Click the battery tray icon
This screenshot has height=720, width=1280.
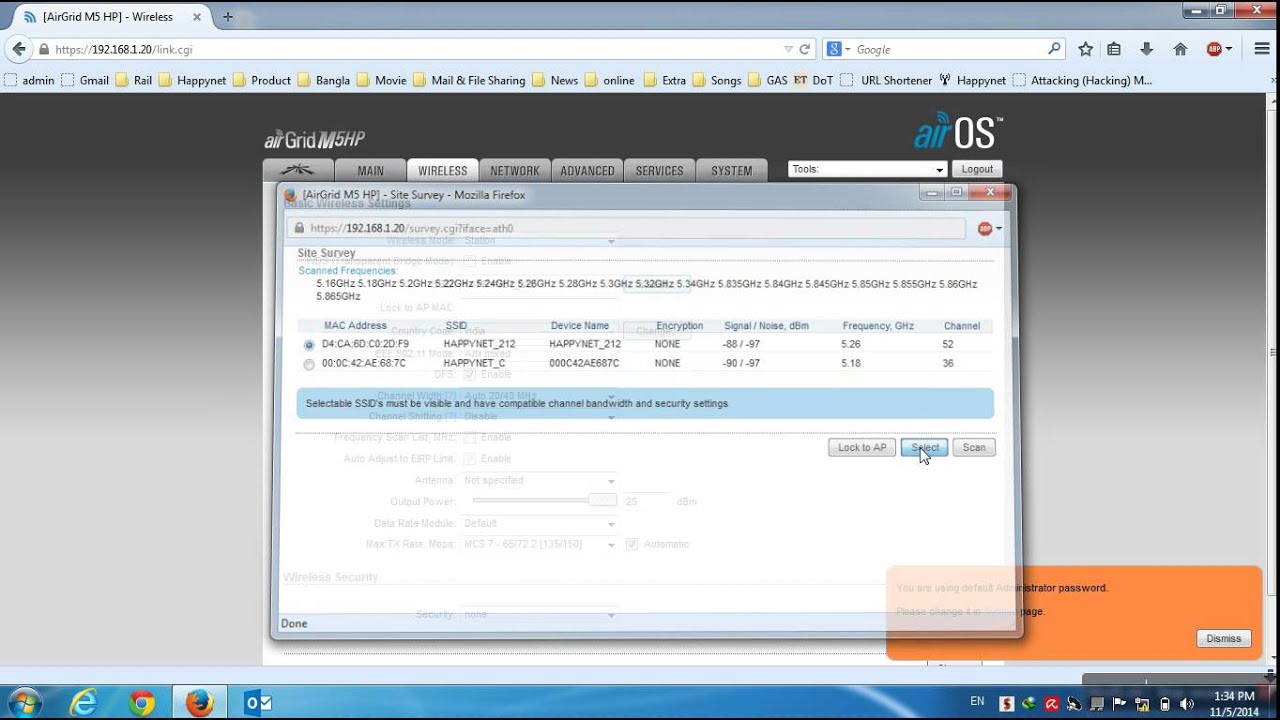coord(1165,703)
